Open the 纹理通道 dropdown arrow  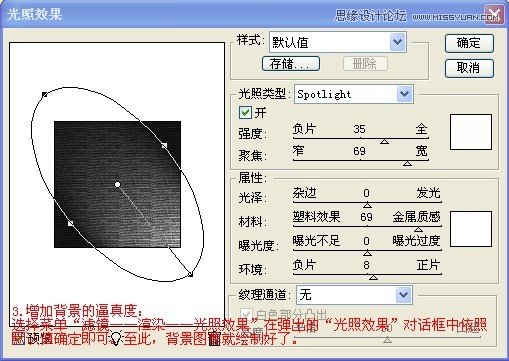403,295
